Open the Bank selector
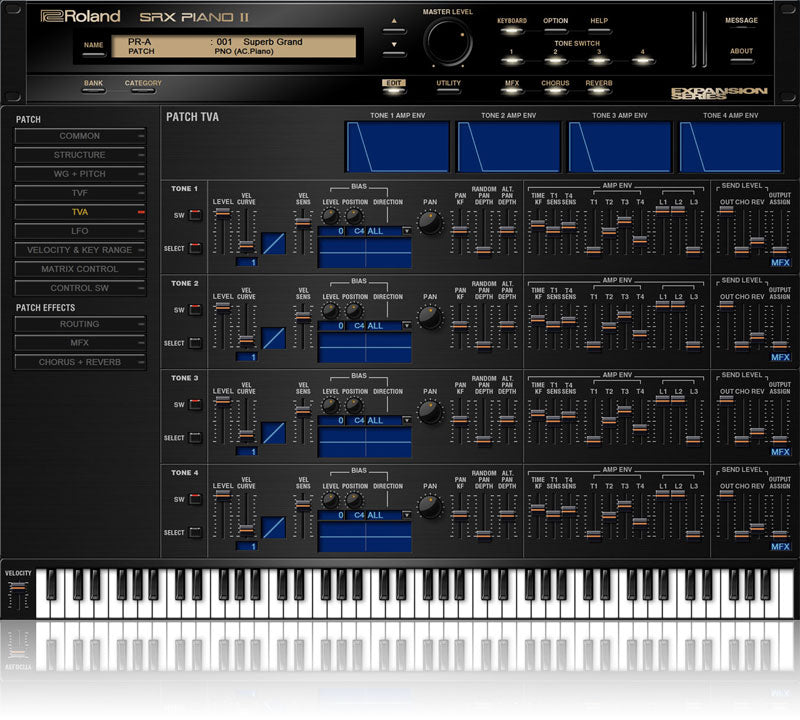Image resolution: width=800 pixels, height=720 pixels. point(93,90)
